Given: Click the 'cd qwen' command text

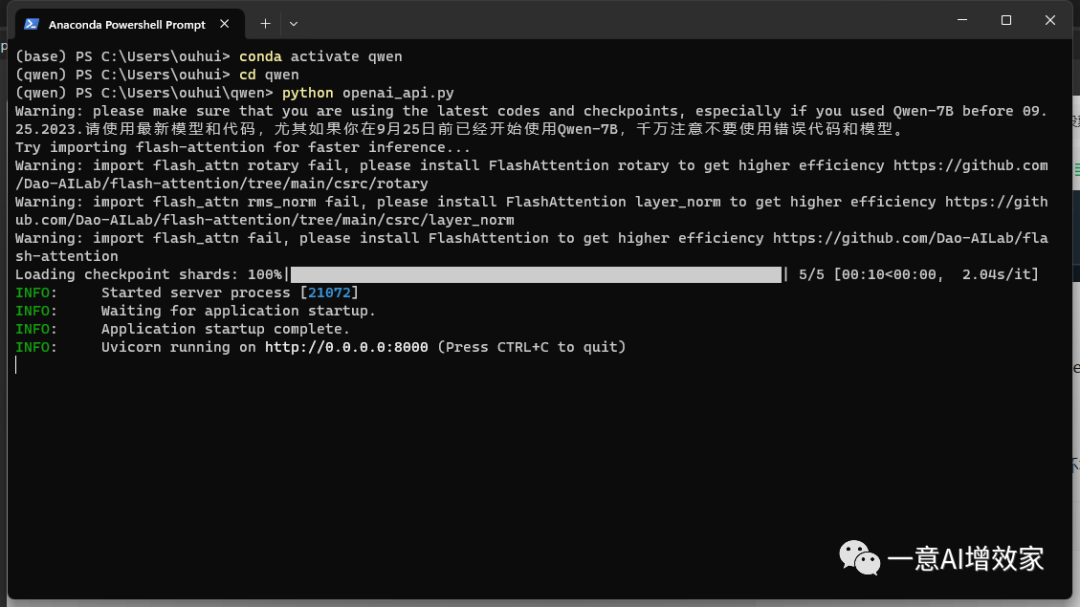Looking at the screenshot, I should (269, 74).
